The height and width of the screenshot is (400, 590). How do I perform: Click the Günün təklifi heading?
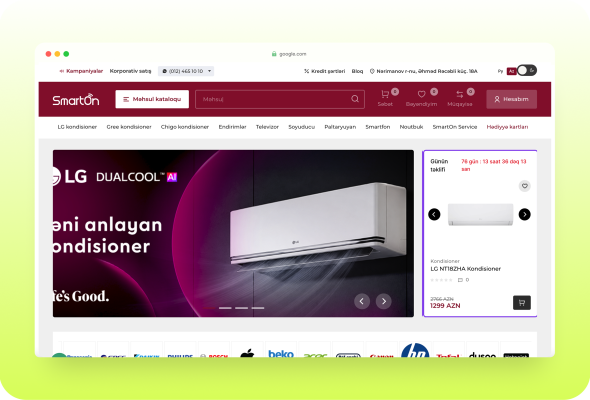click(x=439, y=165)
